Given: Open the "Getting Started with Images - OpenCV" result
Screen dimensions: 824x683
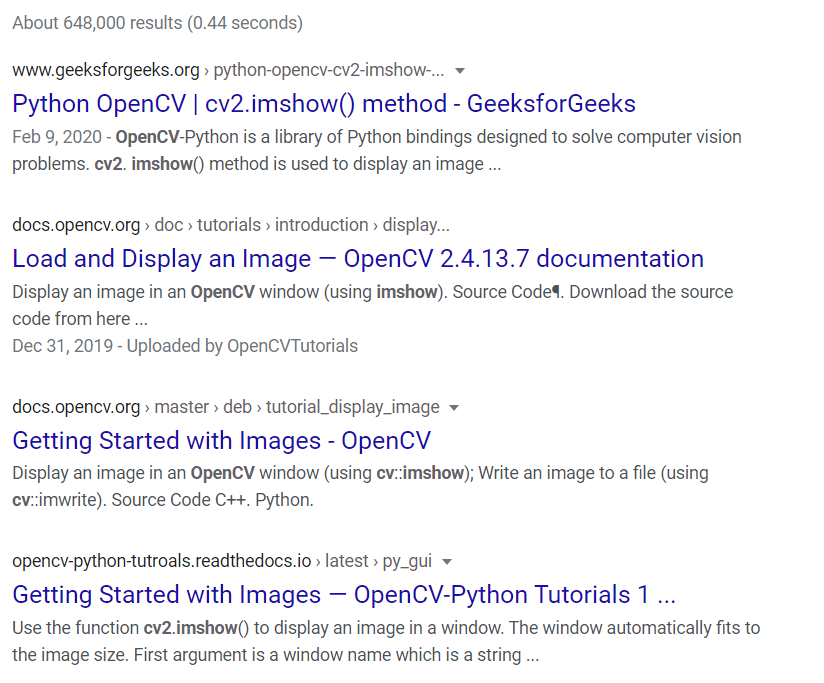Looking at the screenshot, I should [x=221, y=440].
